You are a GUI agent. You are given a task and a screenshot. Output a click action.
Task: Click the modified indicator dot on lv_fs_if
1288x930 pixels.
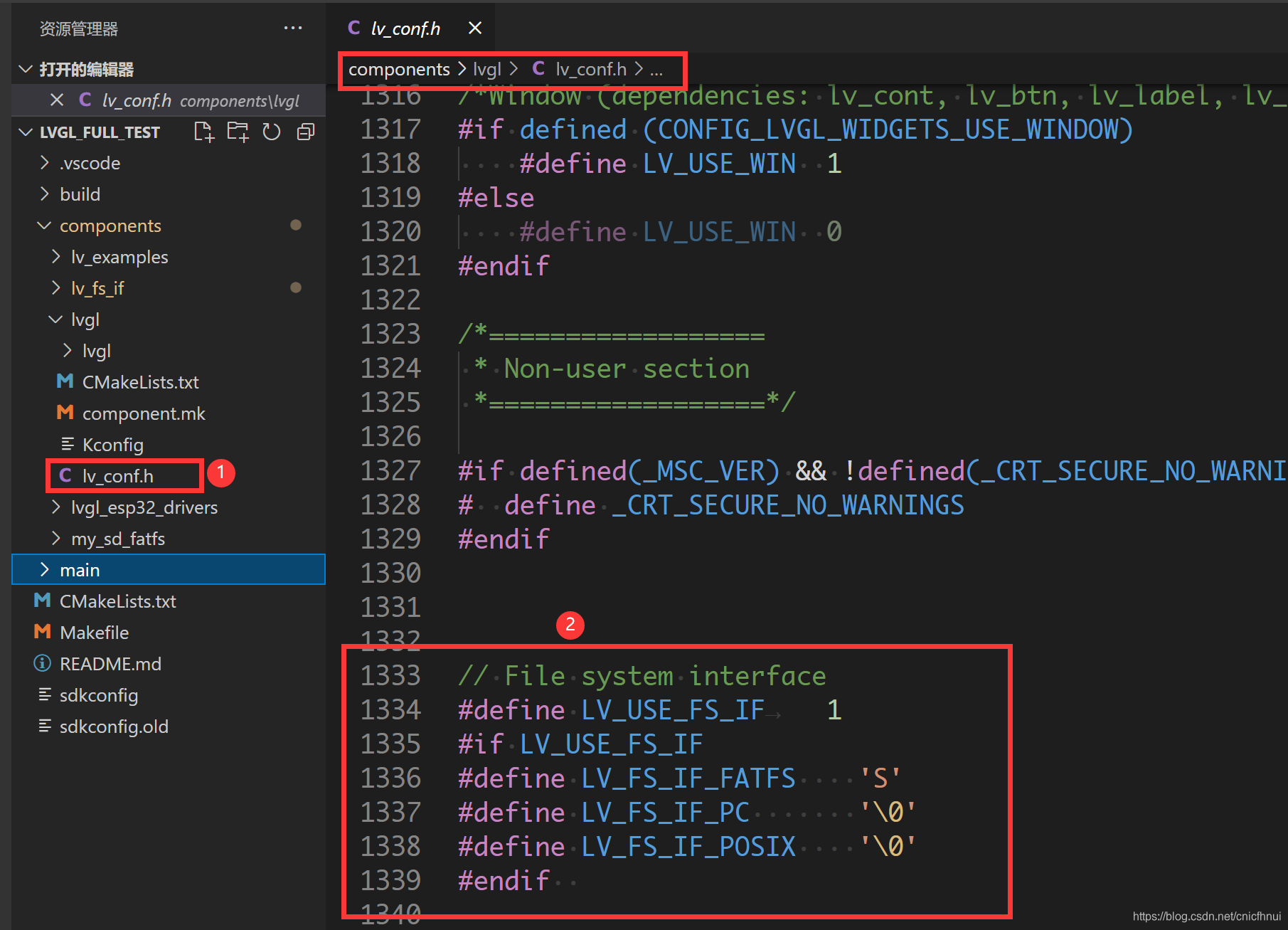(x=296, y=287)
